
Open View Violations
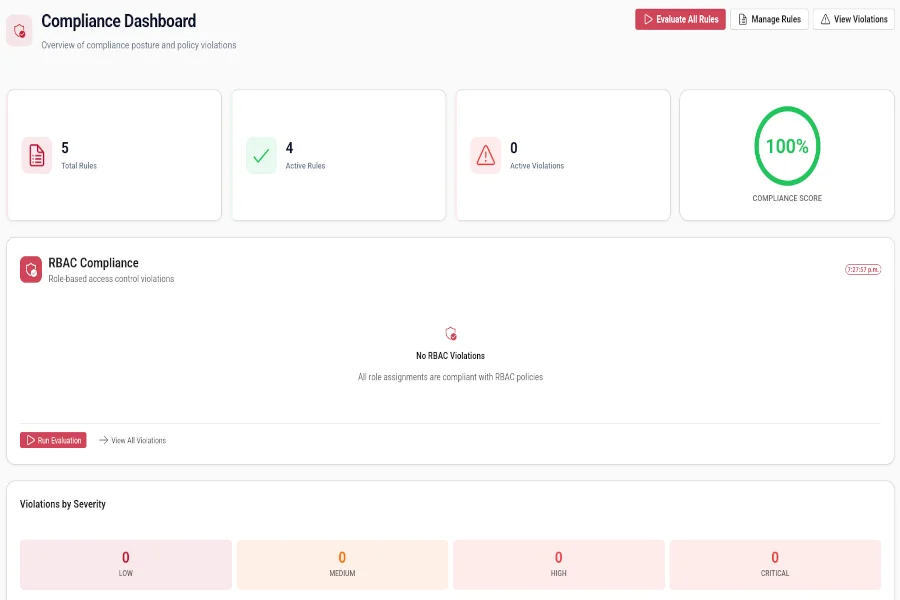[853, 19]
